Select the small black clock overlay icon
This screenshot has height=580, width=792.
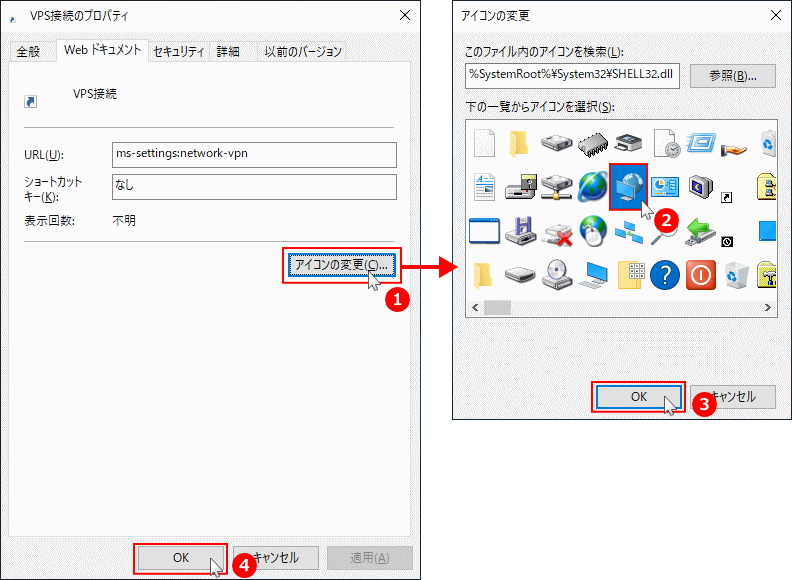point(727,241)
